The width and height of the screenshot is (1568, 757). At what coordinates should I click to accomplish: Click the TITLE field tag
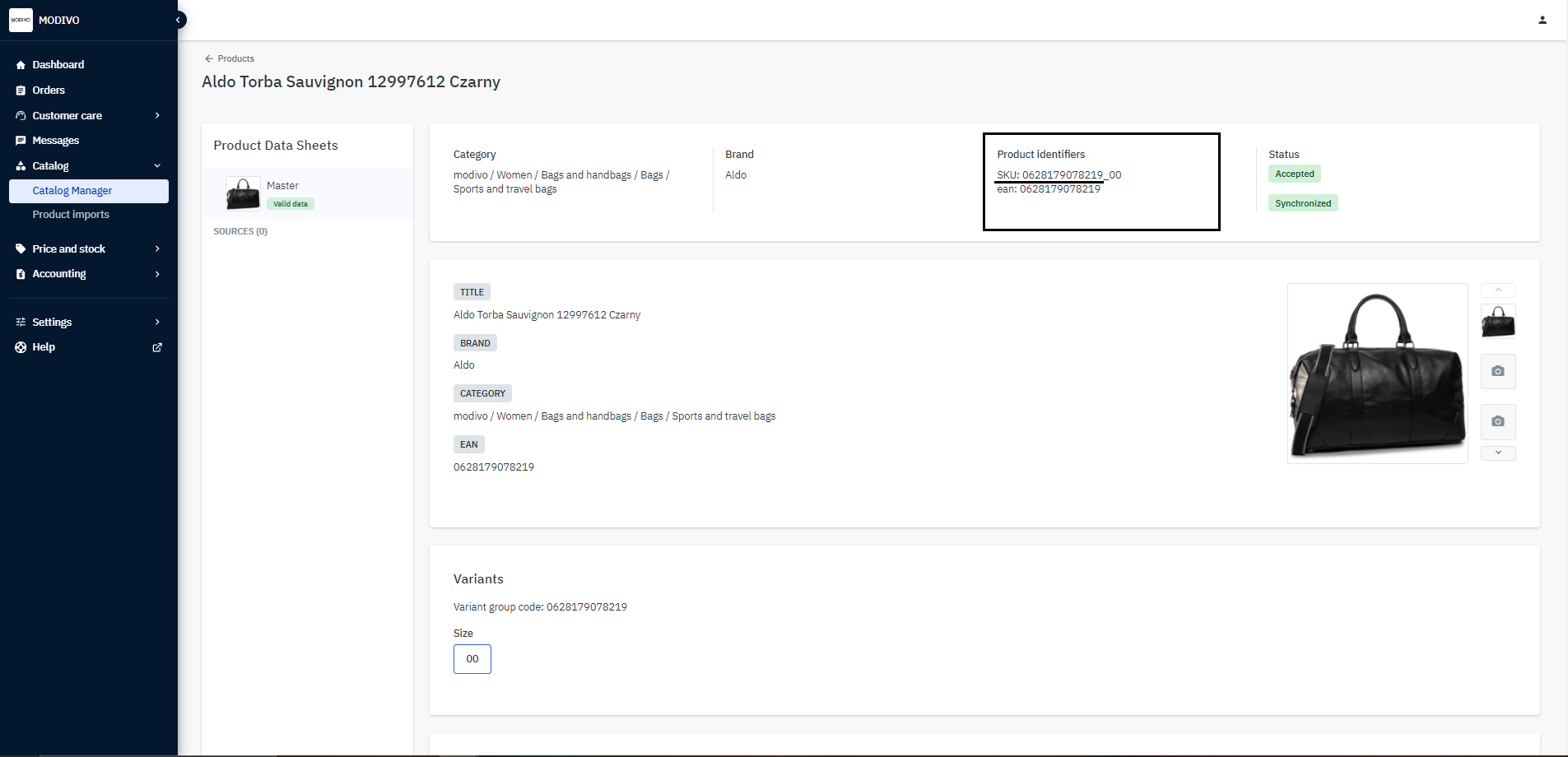click(472, 292)
